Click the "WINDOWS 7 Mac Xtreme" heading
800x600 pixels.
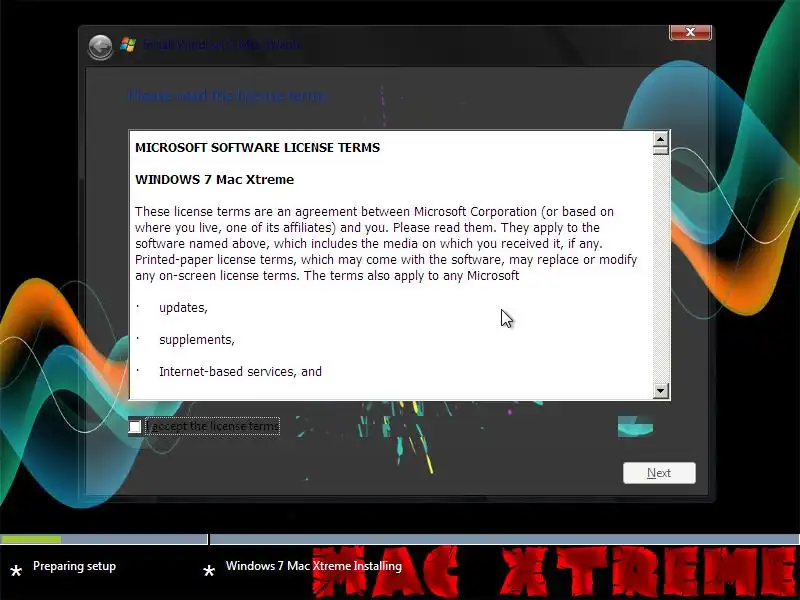click(214, 180)
